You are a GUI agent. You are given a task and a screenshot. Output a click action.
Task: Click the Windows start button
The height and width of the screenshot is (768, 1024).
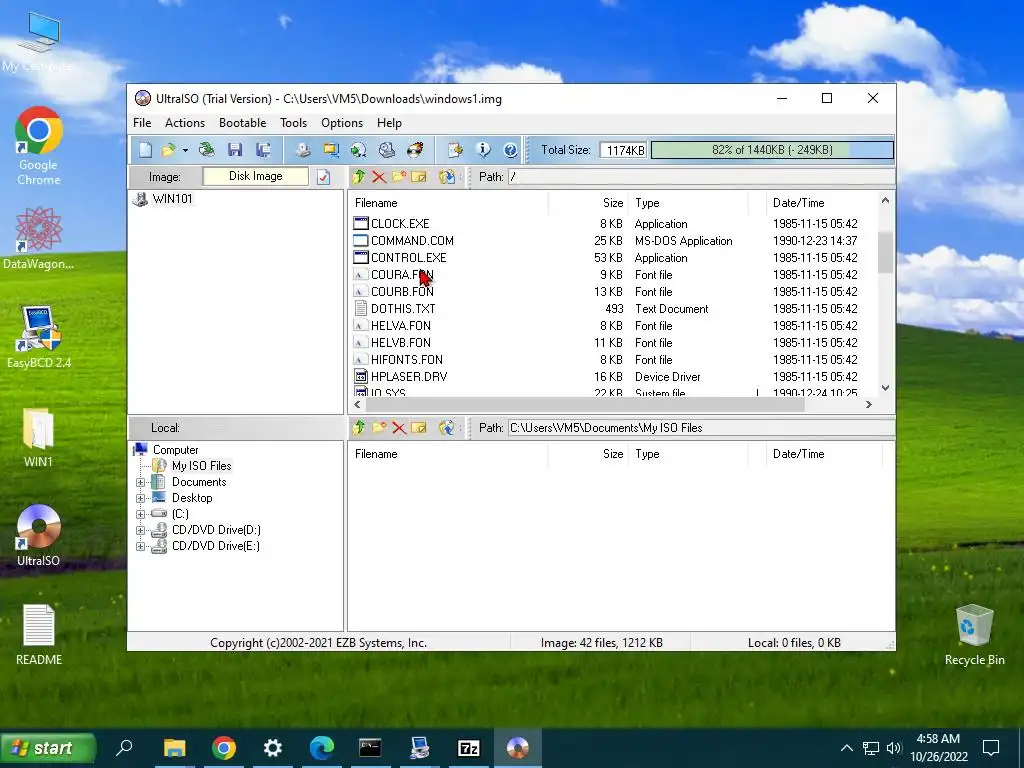(x=48, y=748)
